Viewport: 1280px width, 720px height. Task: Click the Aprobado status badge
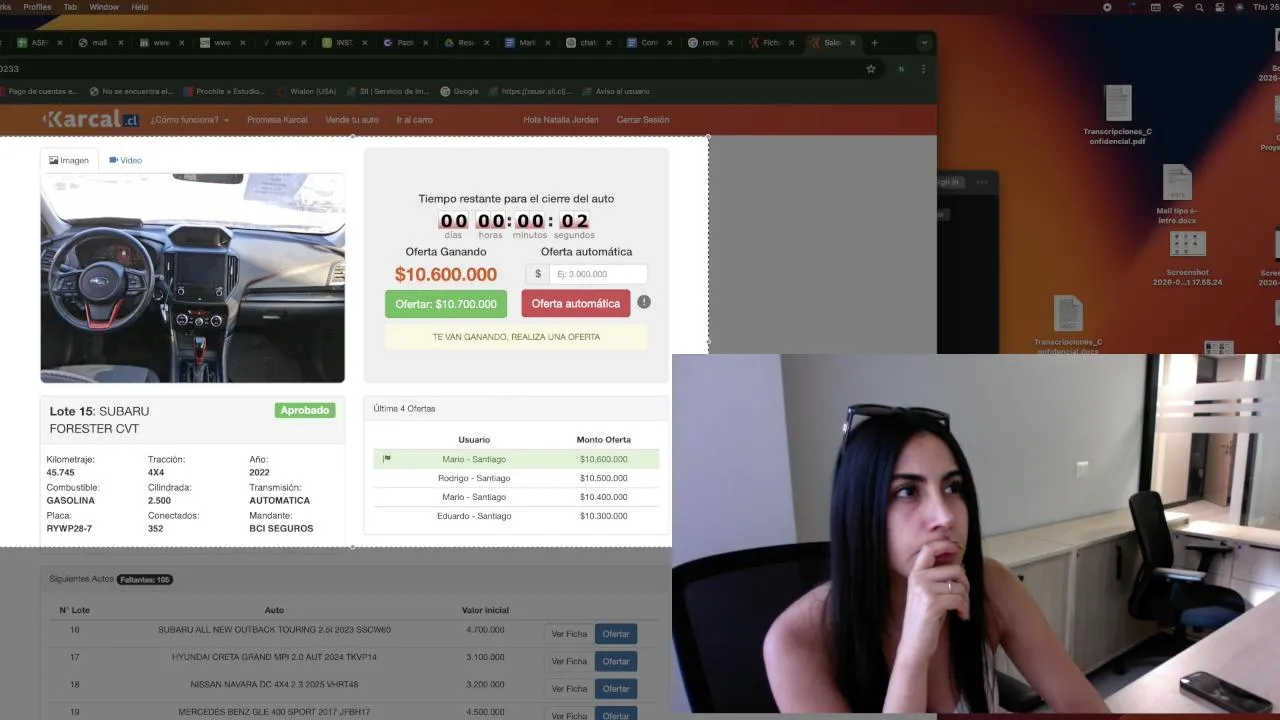pos(305,410)
